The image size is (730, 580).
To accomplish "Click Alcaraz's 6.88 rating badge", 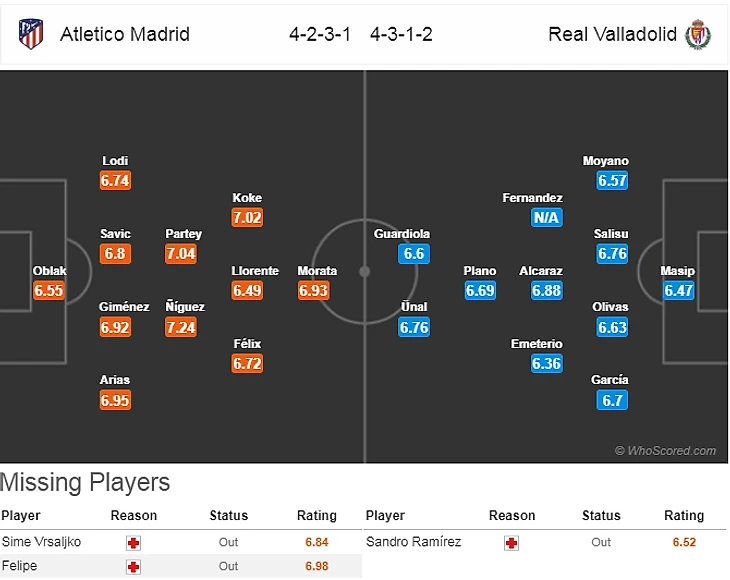I will click(x=546, y=291).
